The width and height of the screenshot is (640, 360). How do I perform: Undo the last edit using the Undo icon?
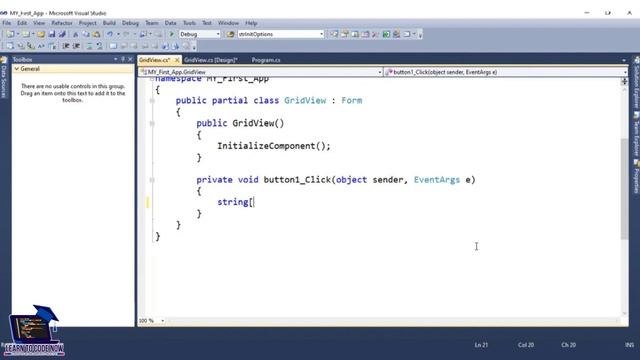pos(110,34)
